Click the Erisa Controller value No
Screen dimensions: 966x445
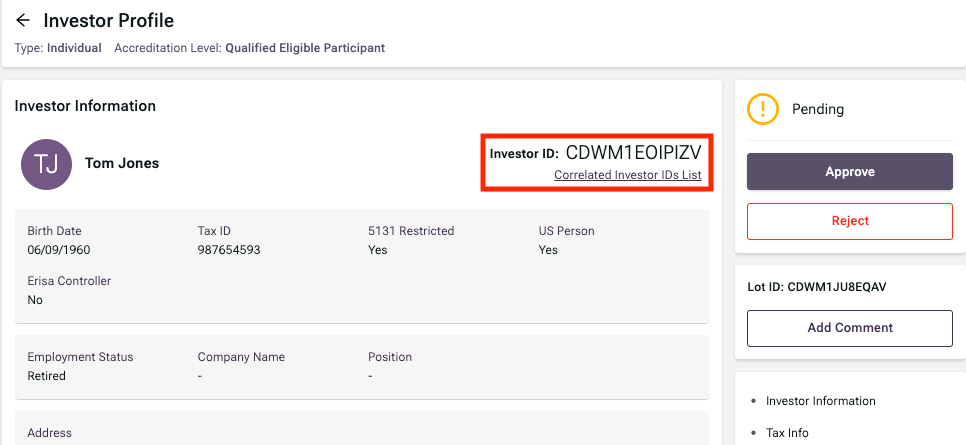[35, 300]
